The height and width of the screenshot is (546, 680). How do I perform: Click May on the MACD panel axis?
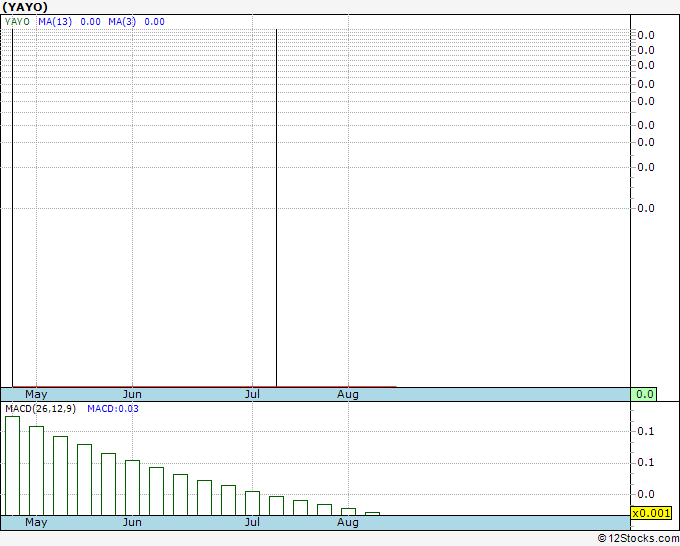coord(36,522)
